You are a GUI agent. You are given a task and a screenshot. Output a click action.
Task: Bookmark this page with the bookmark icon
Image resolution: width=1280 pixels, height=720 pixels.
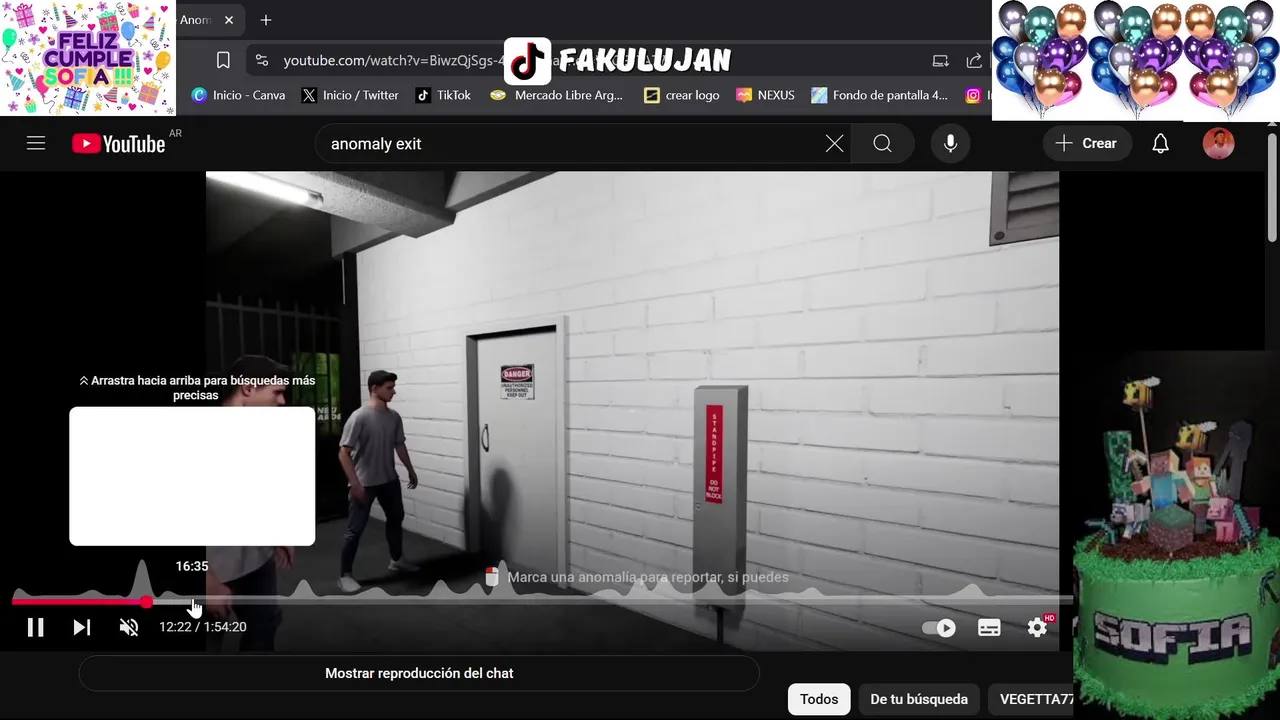tap(223, 60)
